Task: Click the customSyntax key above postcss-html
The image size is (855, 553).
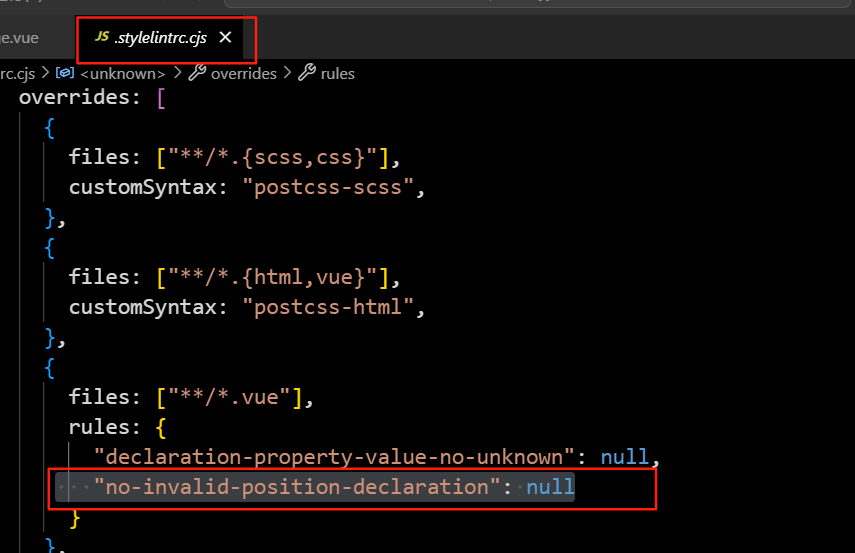Action: [148, 307]
